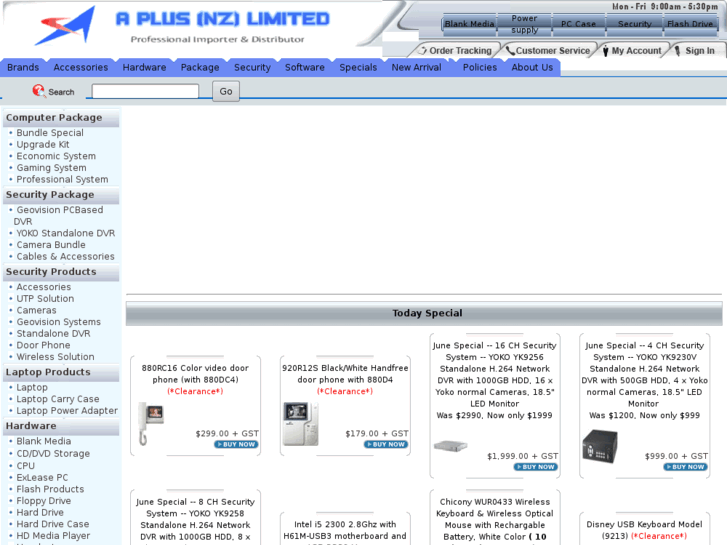Image resolution: width=727 pixels, height=545 pixels.
Task: Open the Brands menu
Action: (23, 68)
